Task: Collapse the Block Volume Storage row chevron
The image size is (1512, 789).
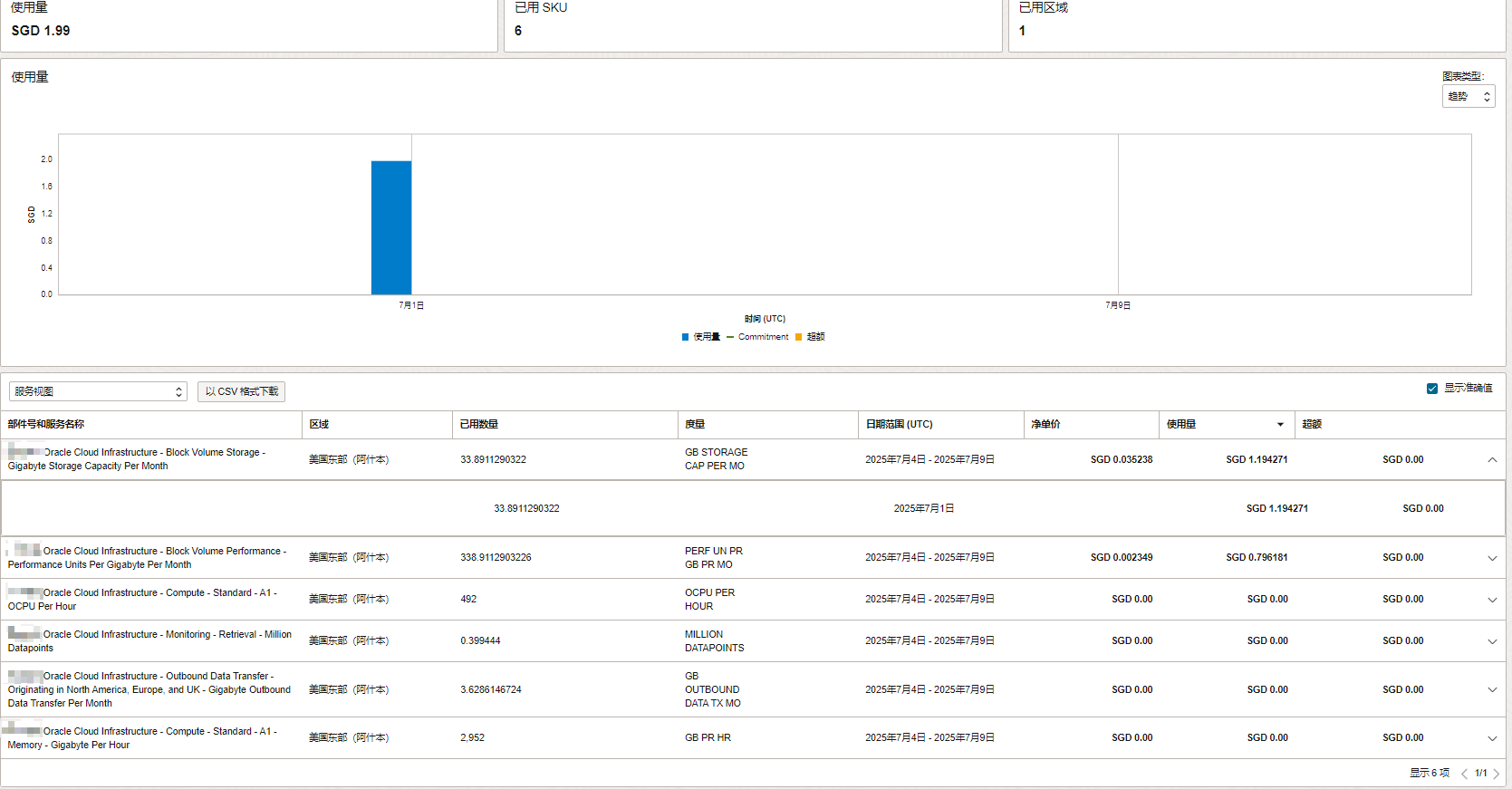Action: click(x=1491, y=460)
